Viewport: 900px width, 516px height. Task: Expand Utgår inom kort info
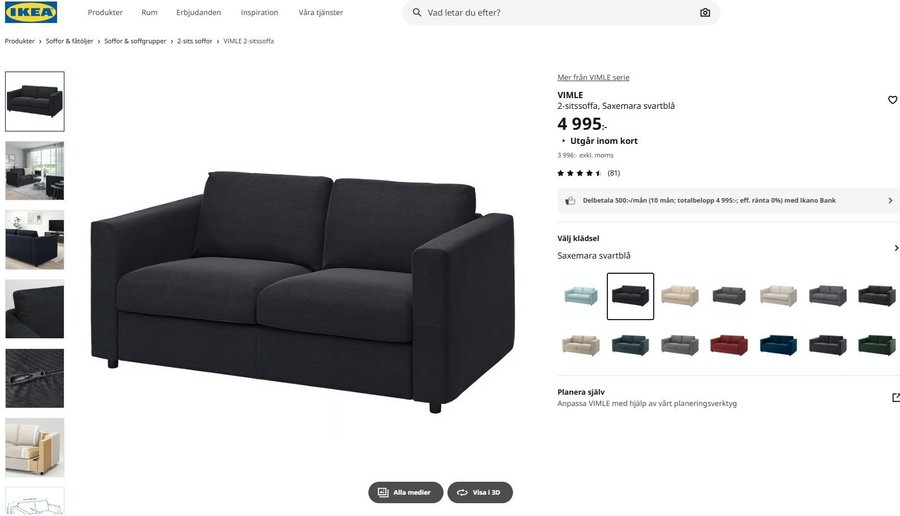tap(599, 141)
